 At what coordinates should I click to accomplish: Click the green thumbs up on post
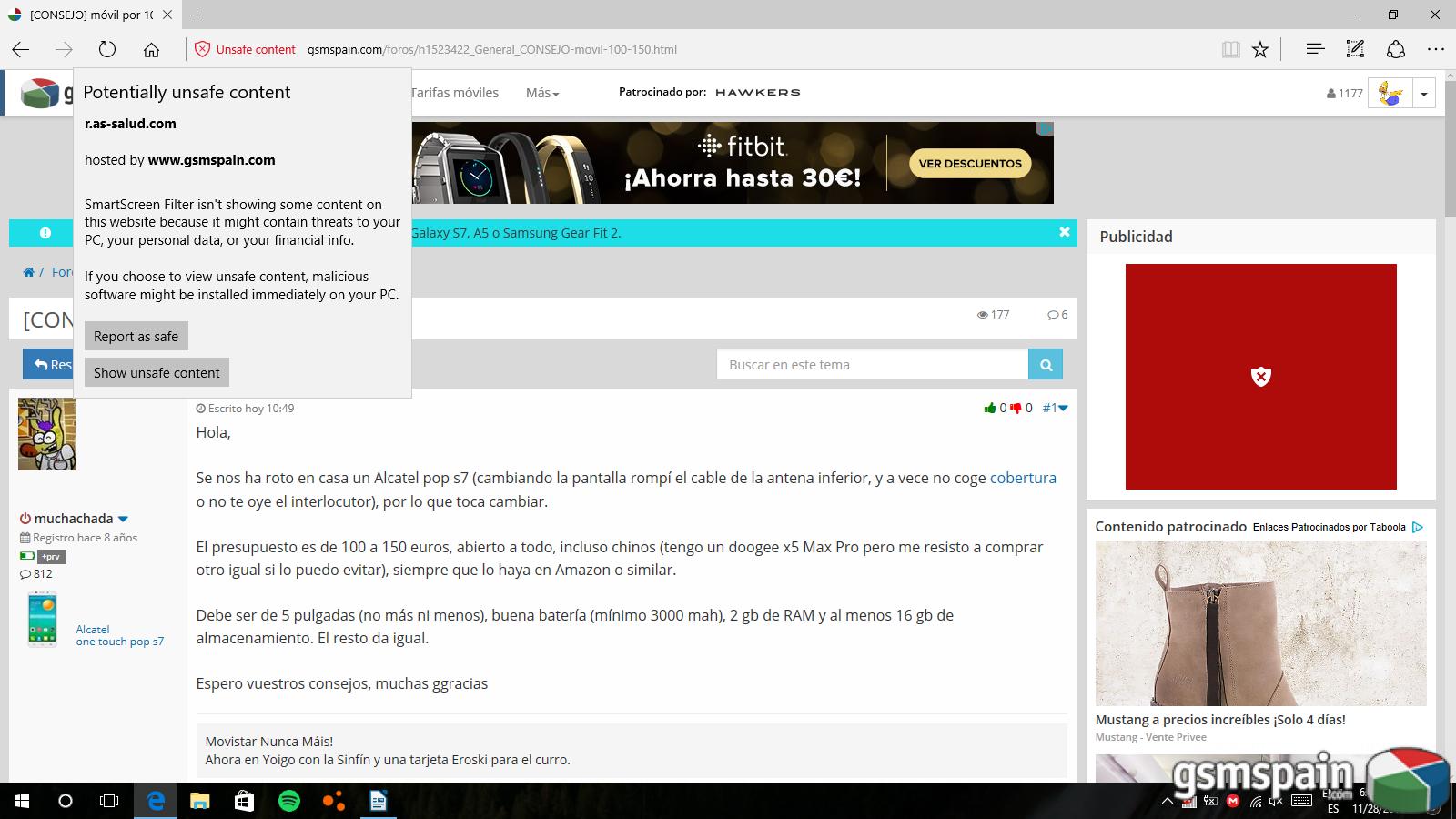pos(990,408)
